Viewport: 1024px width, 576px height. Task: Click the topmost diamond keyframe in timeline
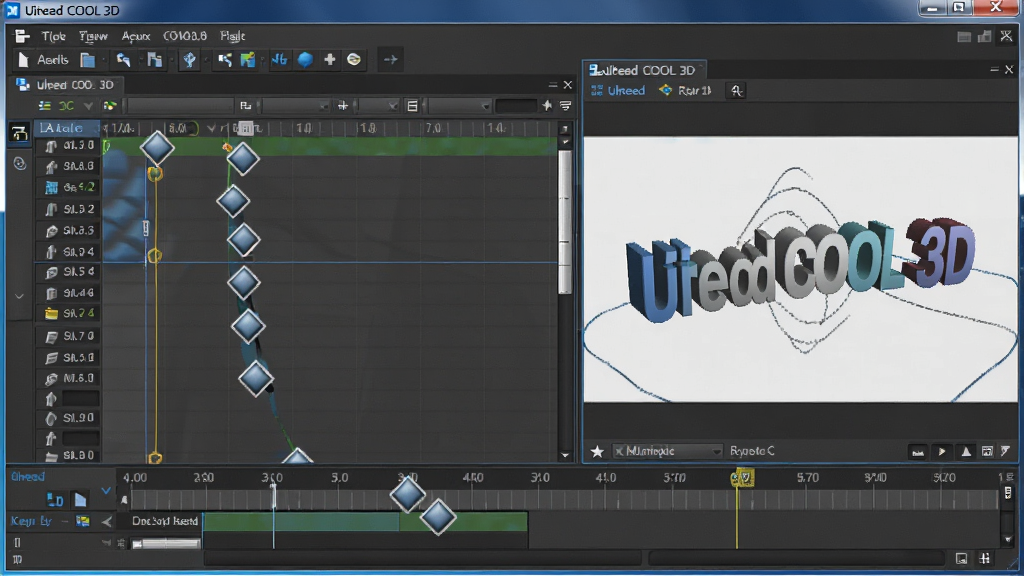click(x=157, y=148)
